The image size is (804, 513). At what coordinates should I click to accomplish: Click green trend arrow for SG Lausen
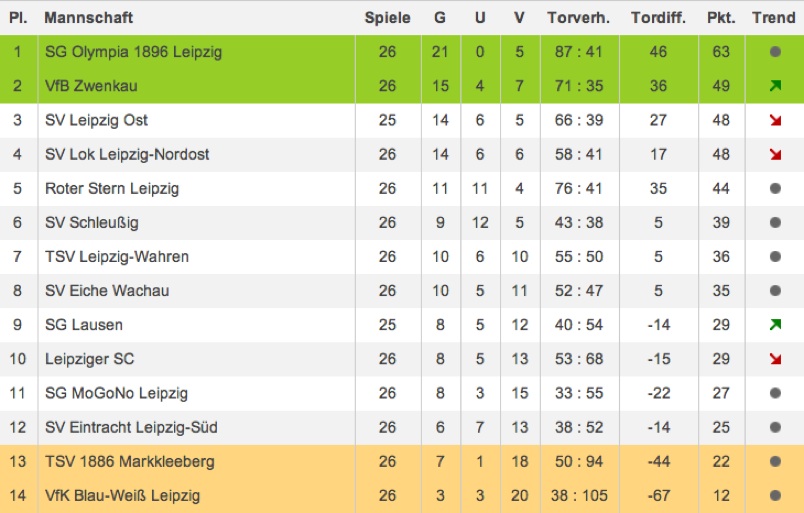click(775, 325)
